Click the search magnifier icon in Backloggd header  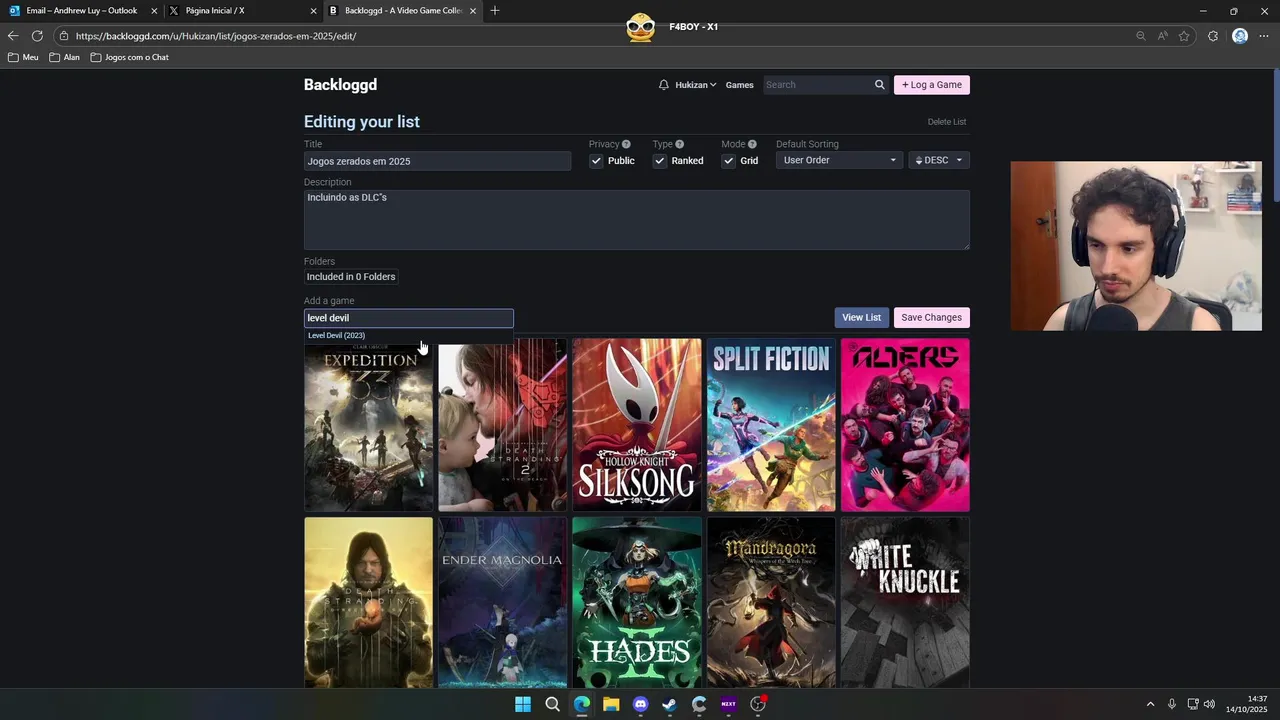(880, 85)
